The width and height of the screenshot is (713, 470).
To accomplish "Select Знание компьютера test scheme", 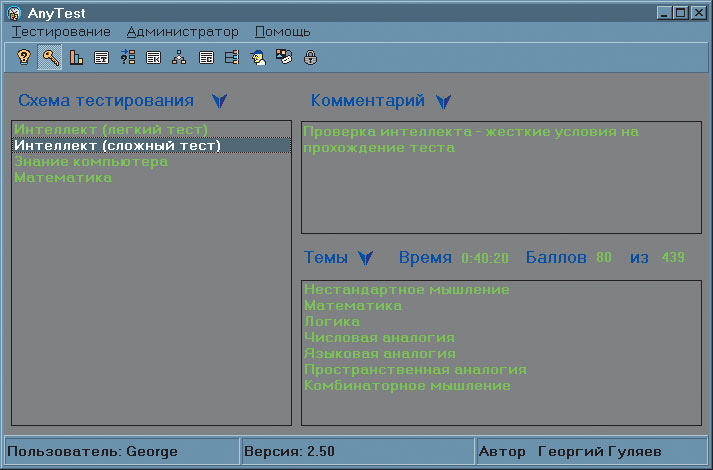I will [91, 162].
